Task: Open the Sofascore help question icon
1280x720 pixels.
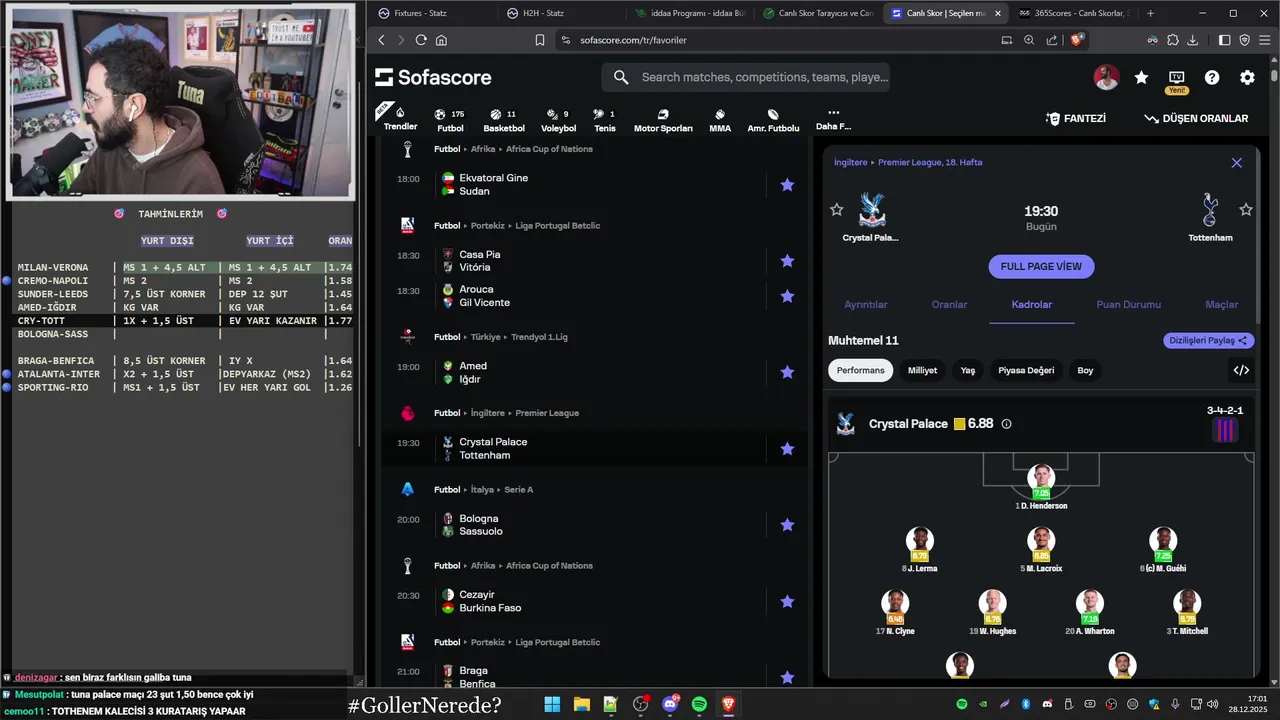Action: pyautogui.click(x=1212, y=77)
